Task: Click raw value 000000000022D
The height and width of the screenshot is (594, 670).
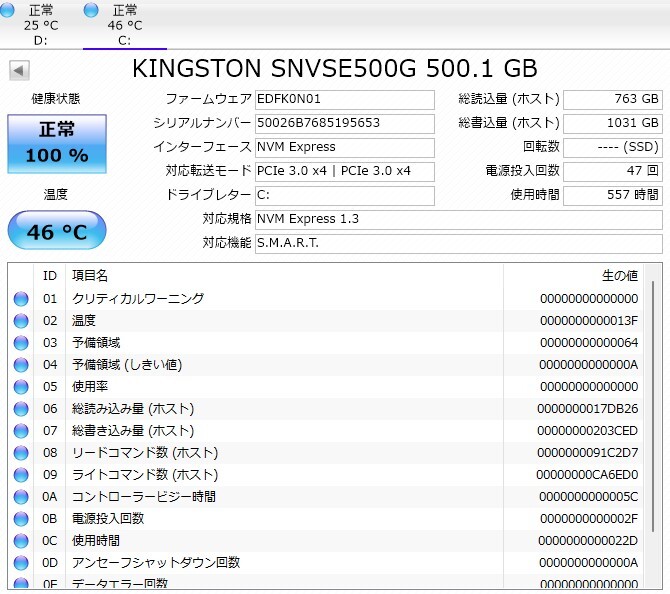Action: [x=588, y=541]
